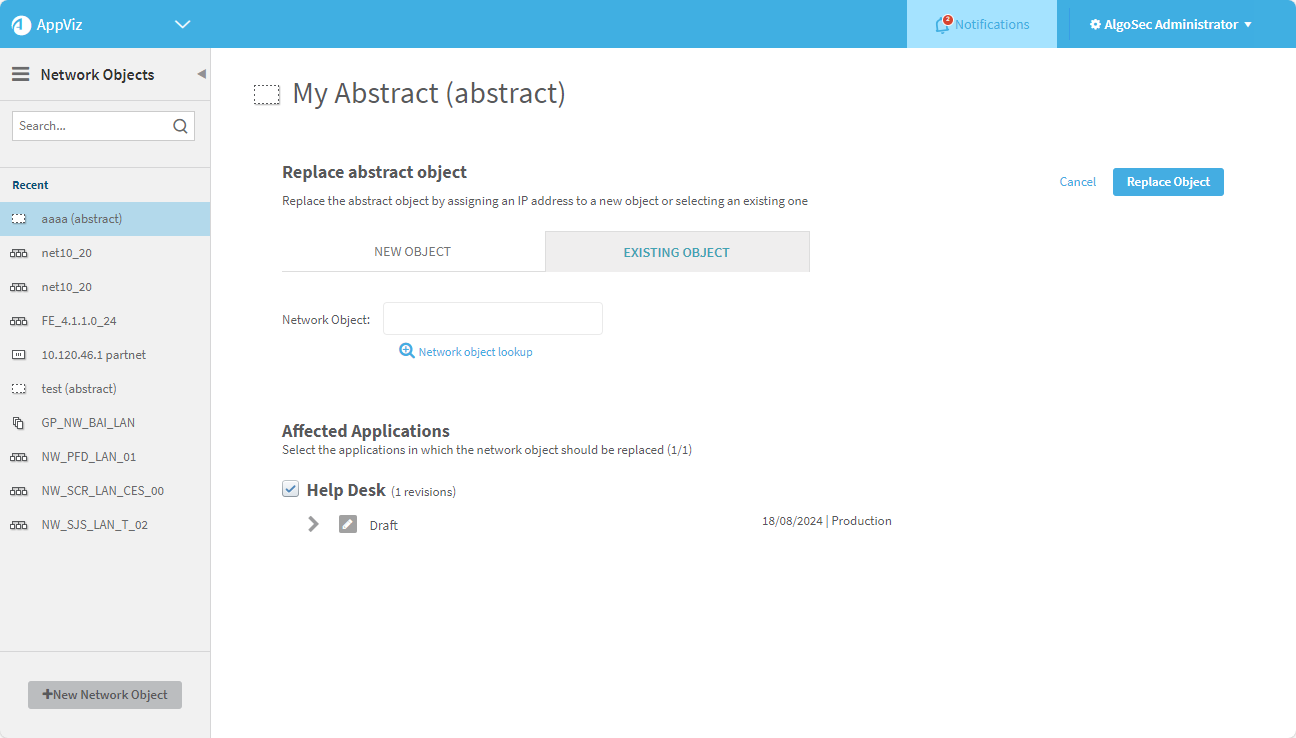Screen dimensions: 1296x738
Task: Click the GP_NW_BAI_LAN group icon
Action: (19, 423)
